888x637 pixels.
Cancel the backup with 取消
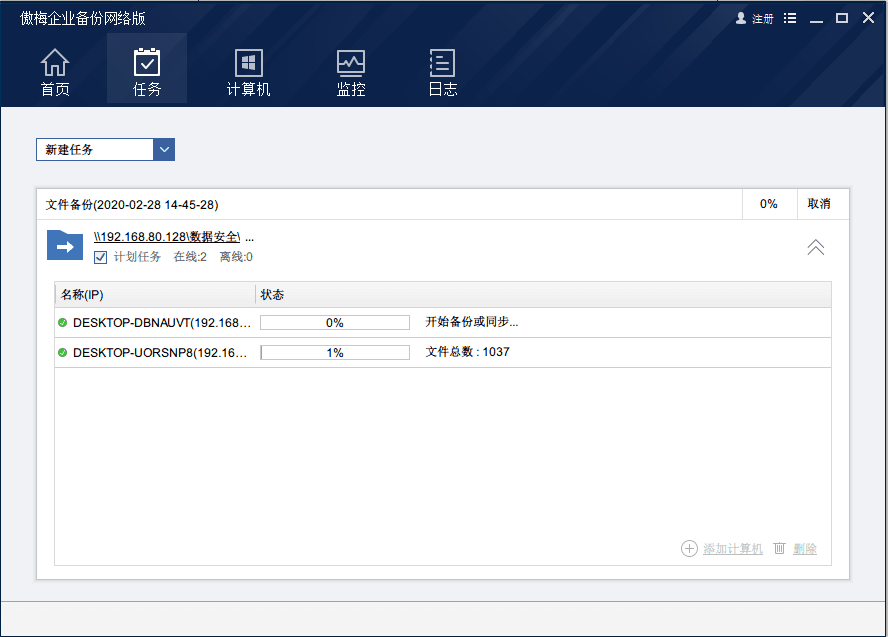coord(819,204)
